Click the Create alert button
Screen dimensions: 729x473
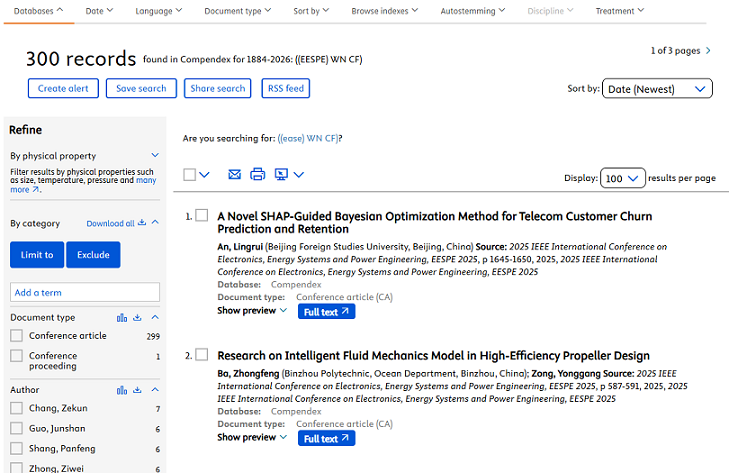(x=63, y=88)
